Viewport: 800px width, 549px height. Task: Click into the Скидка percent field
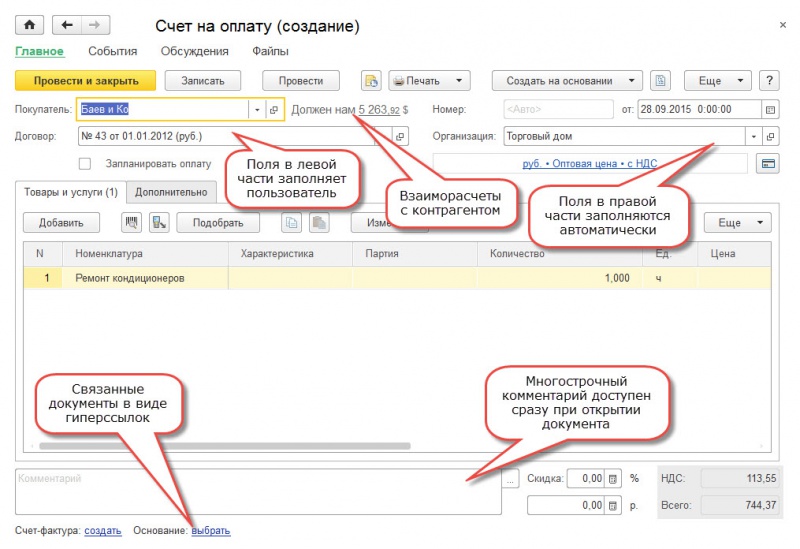pyautogui.click(x=586, y=479)
